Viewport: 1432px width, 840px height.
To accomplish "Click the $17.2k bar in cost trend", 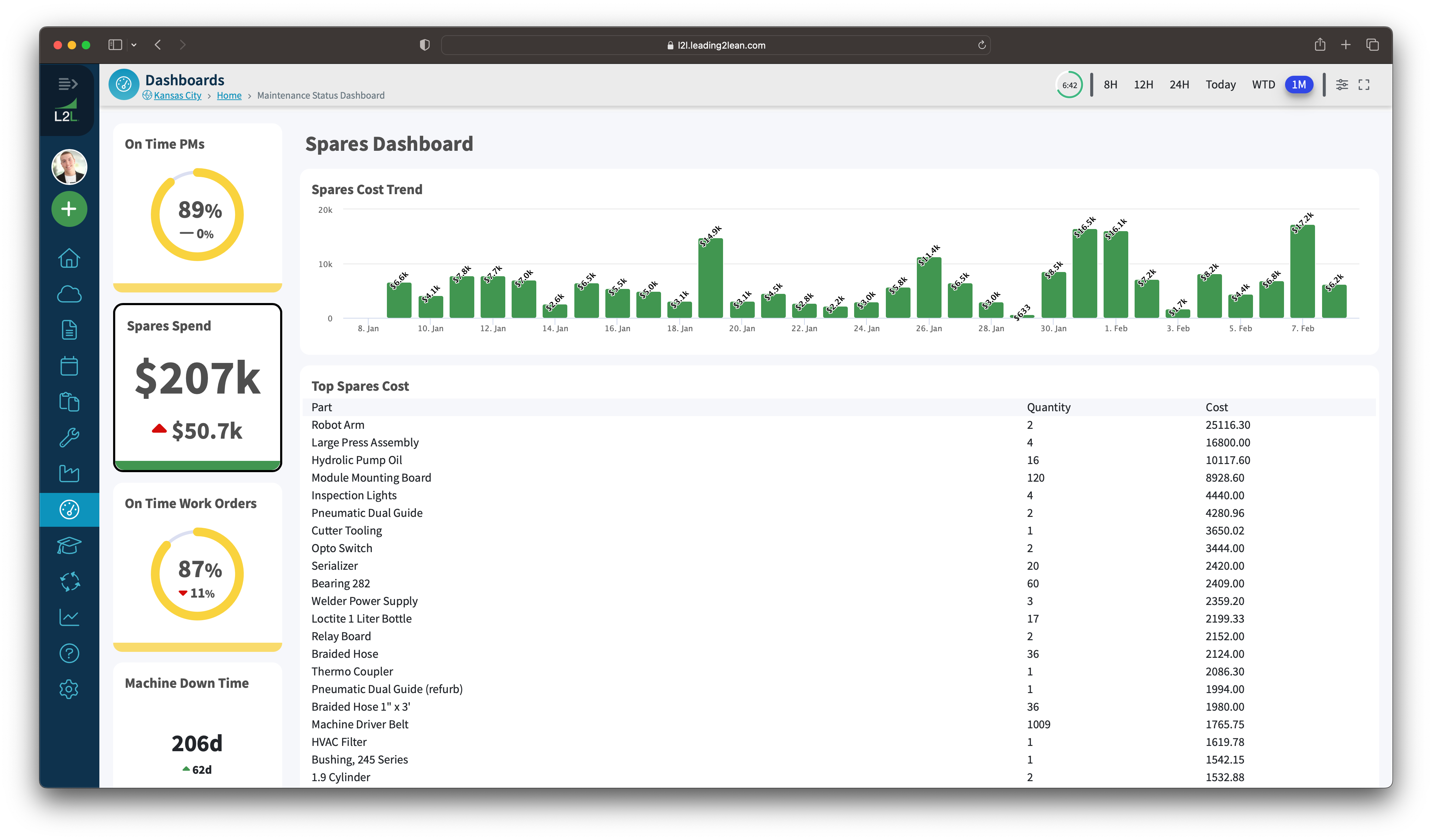I will point(1302,271).
